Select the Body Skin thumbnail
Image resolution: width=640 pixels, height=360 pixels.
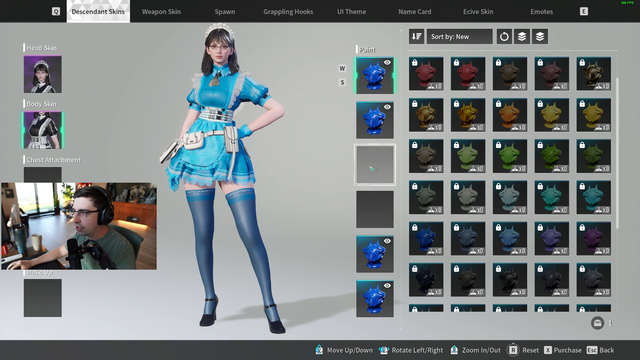(43, 130)
